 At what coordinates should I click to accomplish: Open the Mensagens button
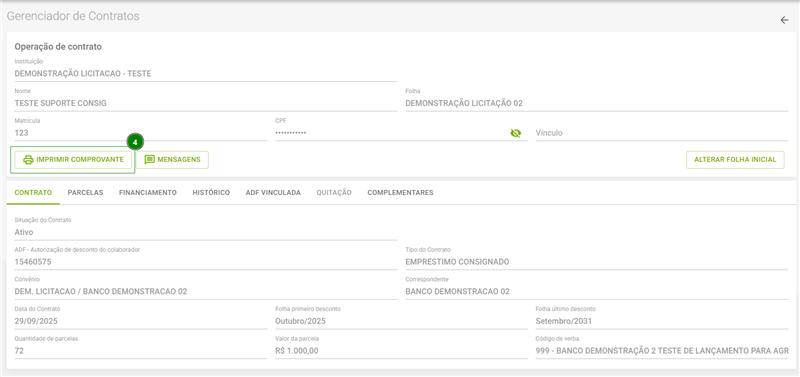coord(172,160)
